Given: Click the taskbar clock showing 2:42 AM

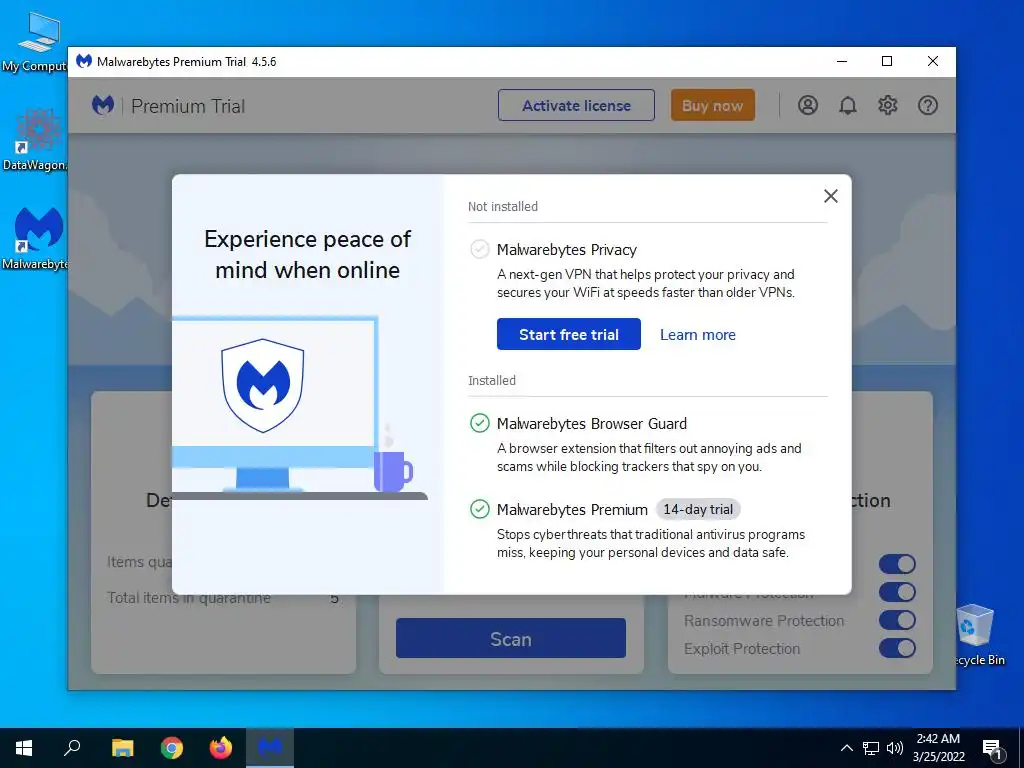Looking at the screenshot, I should coord(938,748).
